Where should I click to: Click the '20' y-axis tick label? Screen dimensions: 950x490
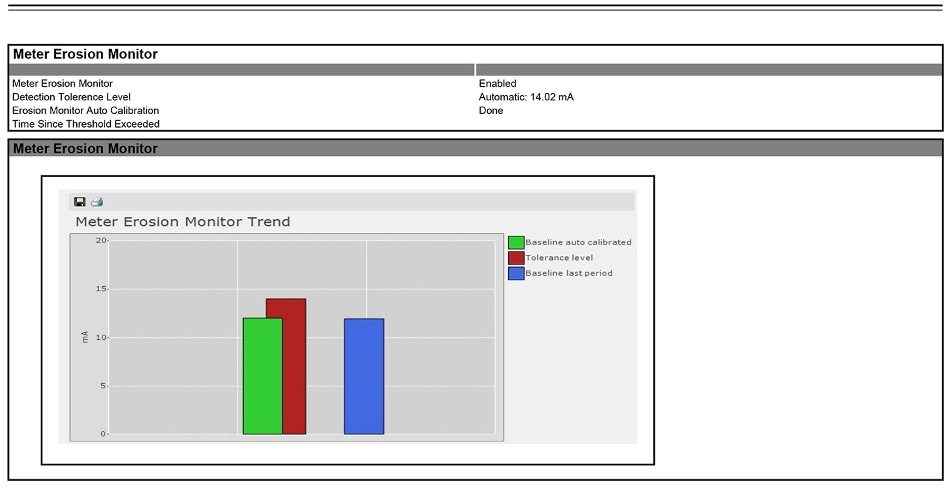[101, 240]
